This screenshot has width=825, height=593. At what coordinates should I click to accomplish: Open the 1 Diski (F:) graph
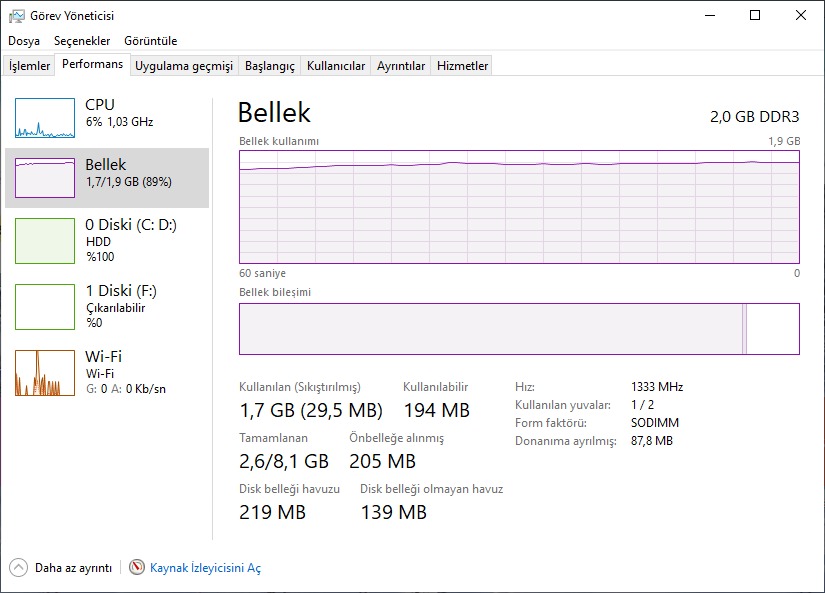[x=45, y=307]
